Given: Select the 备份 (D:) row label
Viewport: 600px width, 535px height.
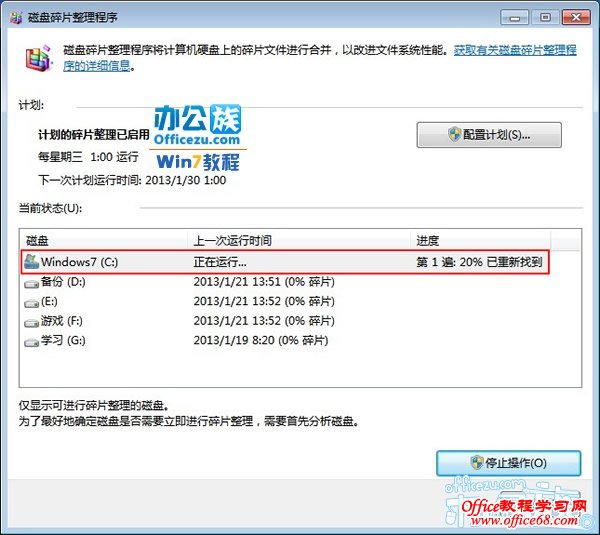Looking at the screenshot, I should click(x=63, y=282).
